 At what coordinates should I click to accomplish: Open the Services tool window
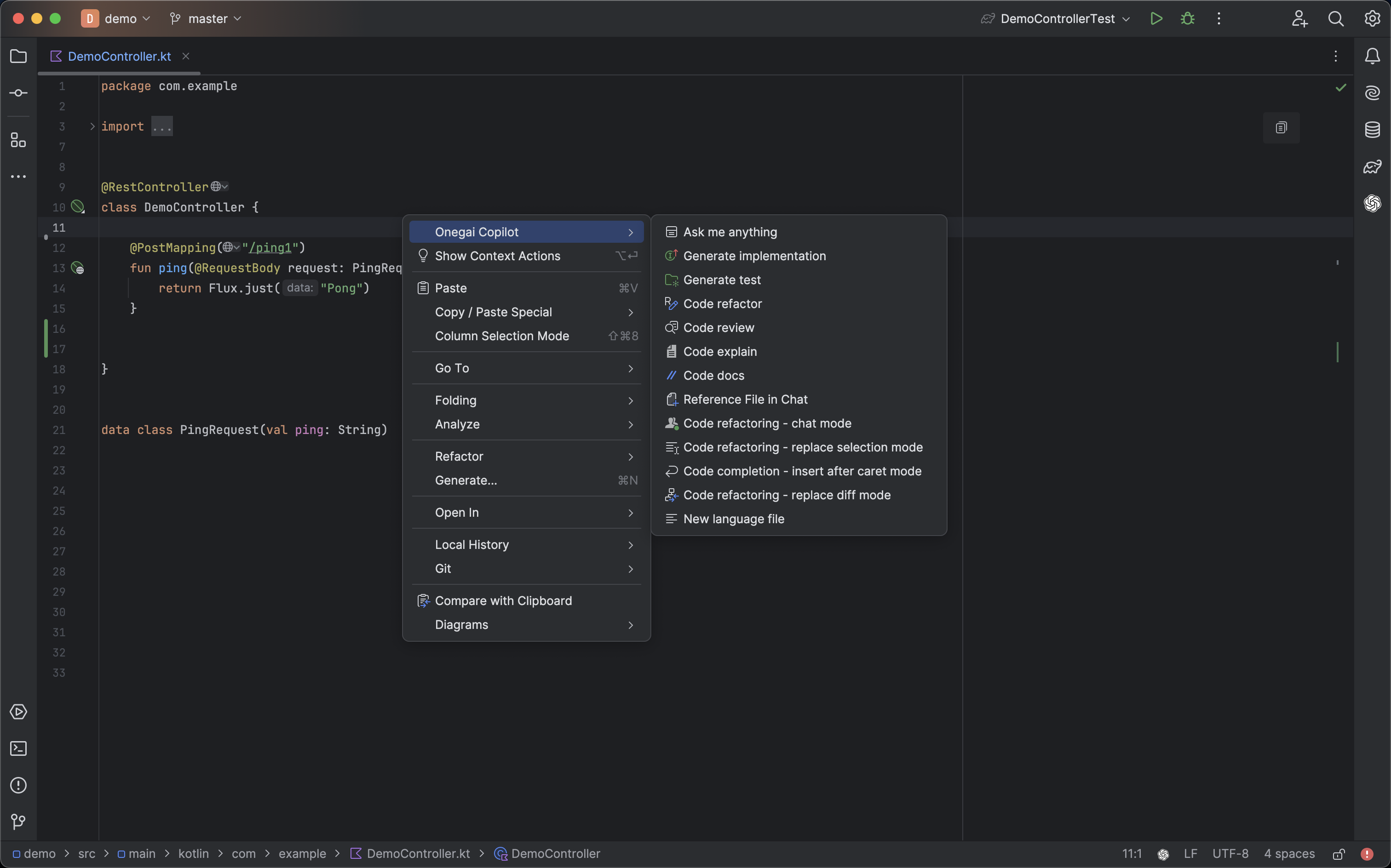[18, 712]
